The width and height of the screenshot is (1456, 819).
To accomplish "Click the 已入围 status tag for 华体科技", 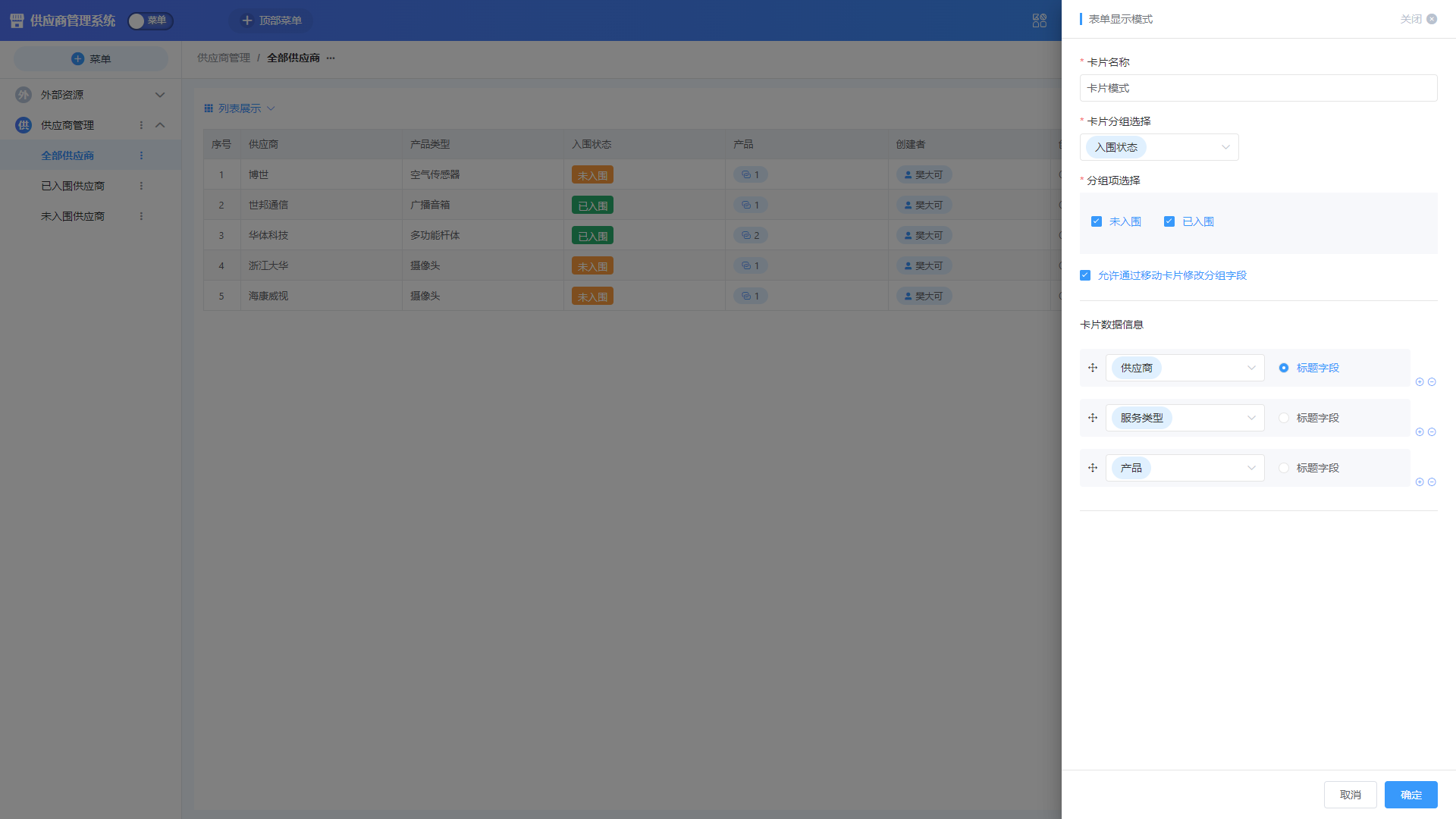I will point(592,235).
